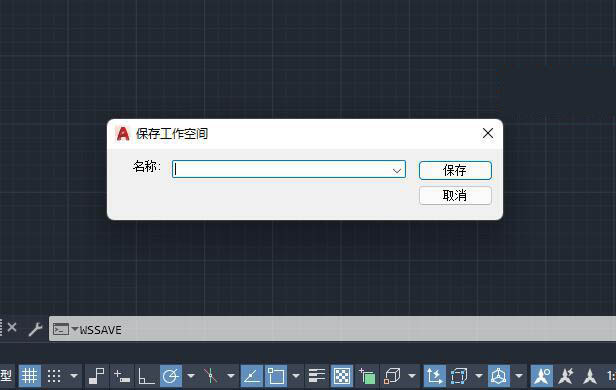Open 3D object snap dropdown
This screenshot has width=616, height=390.
click(412, 376)
